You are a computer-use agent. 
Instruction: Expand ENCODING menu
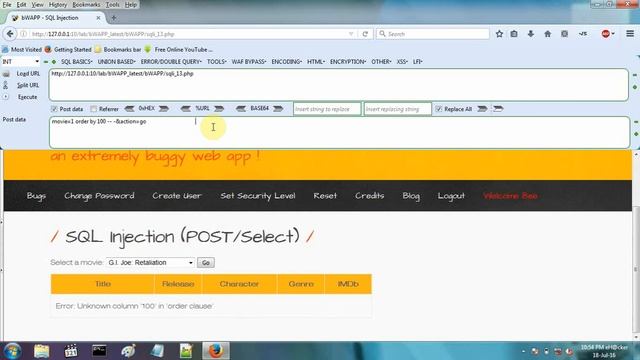click(287, 62)
